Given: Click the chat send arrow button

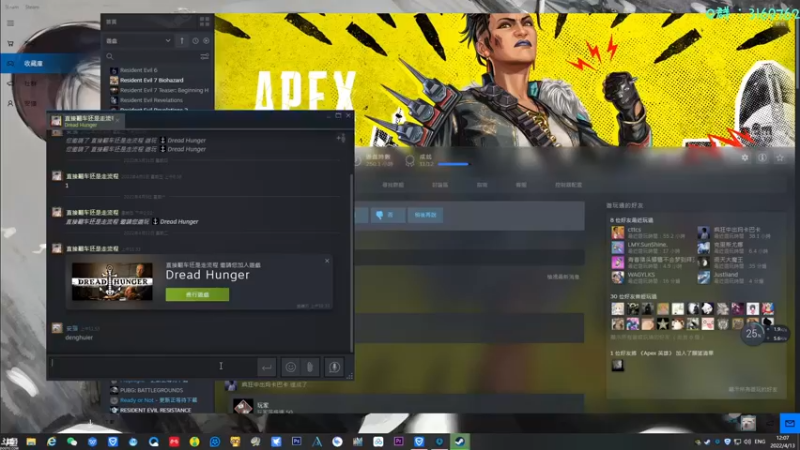Looking at the screenshot, I should [x=266, y=367].
